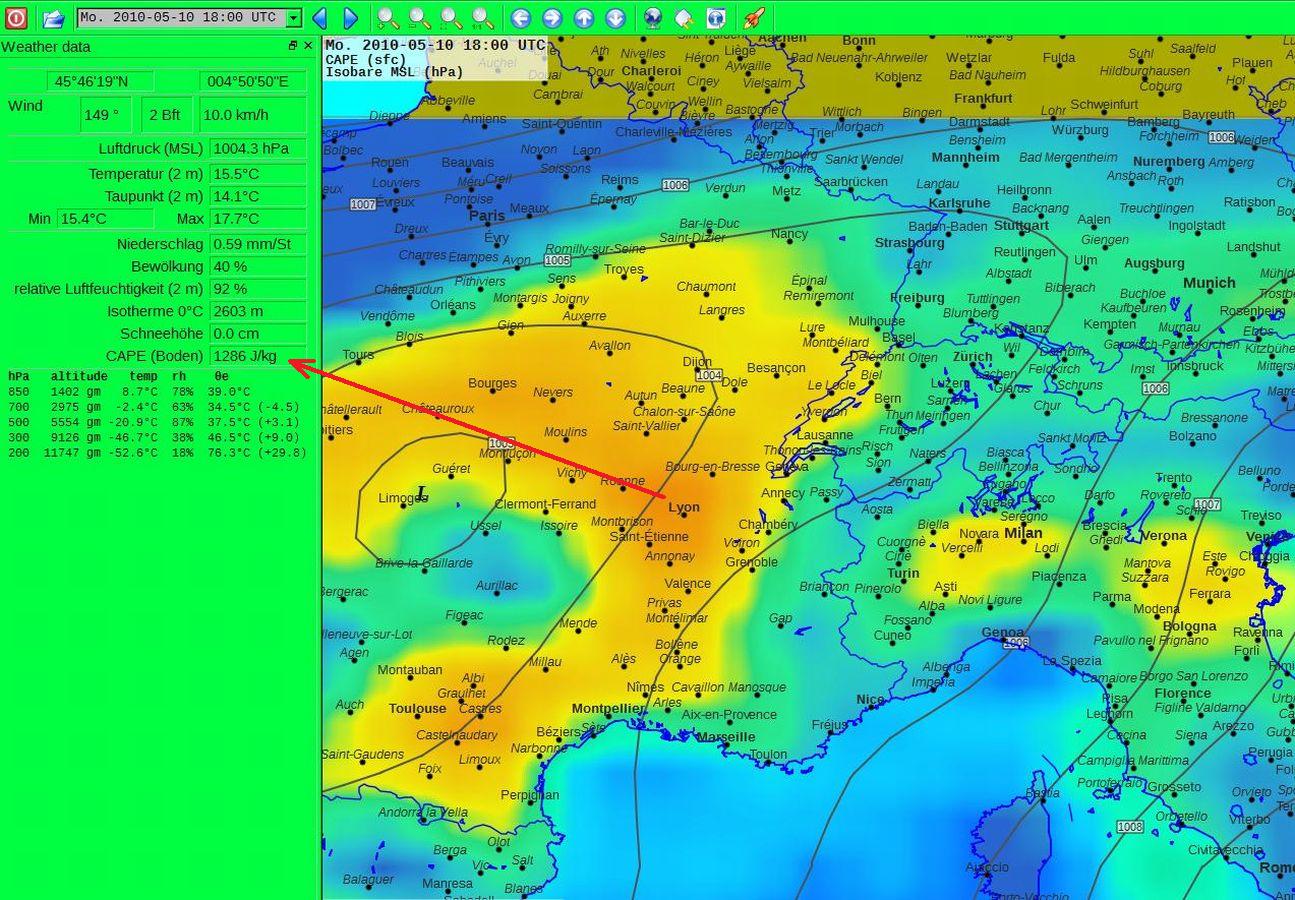This screenshot has width=1295, height=900.
Task: Float the Weather data panel
Action: tap(293, 46)
